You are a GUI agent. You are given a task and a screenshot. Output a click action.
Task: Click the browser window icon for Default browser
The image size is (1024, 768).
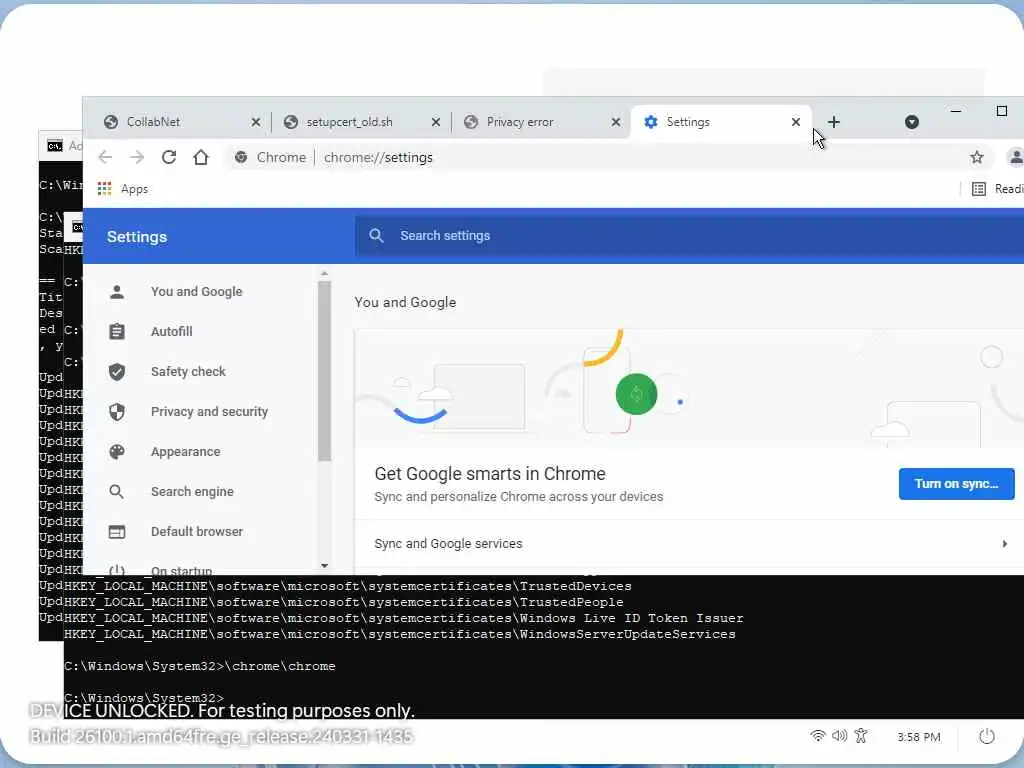(x=117, y=532)
